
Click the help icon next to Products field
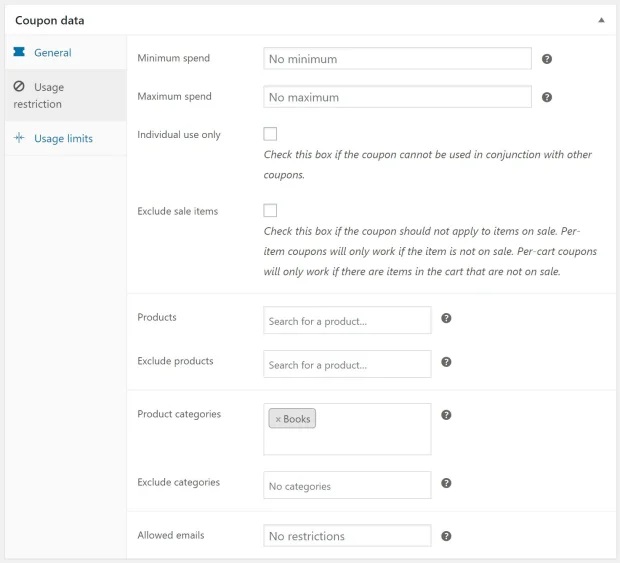coord(447,318)
